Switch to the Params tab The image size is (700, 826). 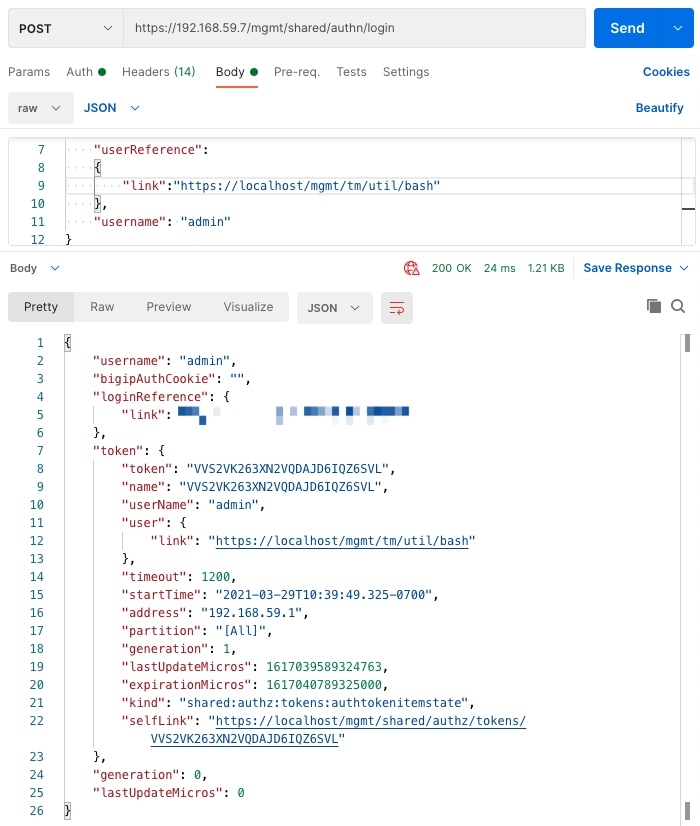coord(29,72)
